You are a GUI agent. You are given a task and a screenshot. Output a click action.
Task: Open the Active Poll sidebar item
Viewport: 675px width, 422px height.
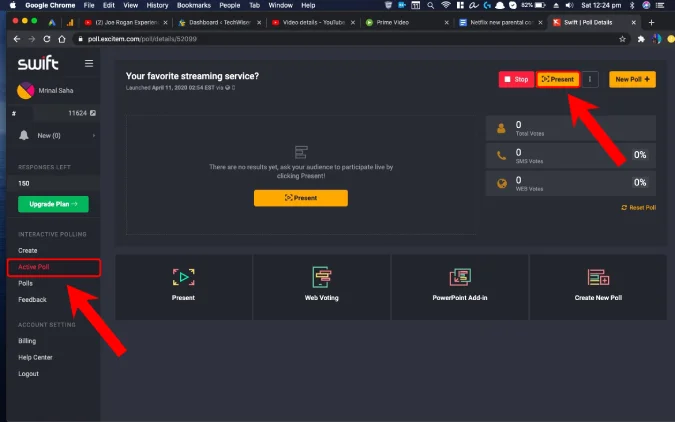tap(54, 267)
